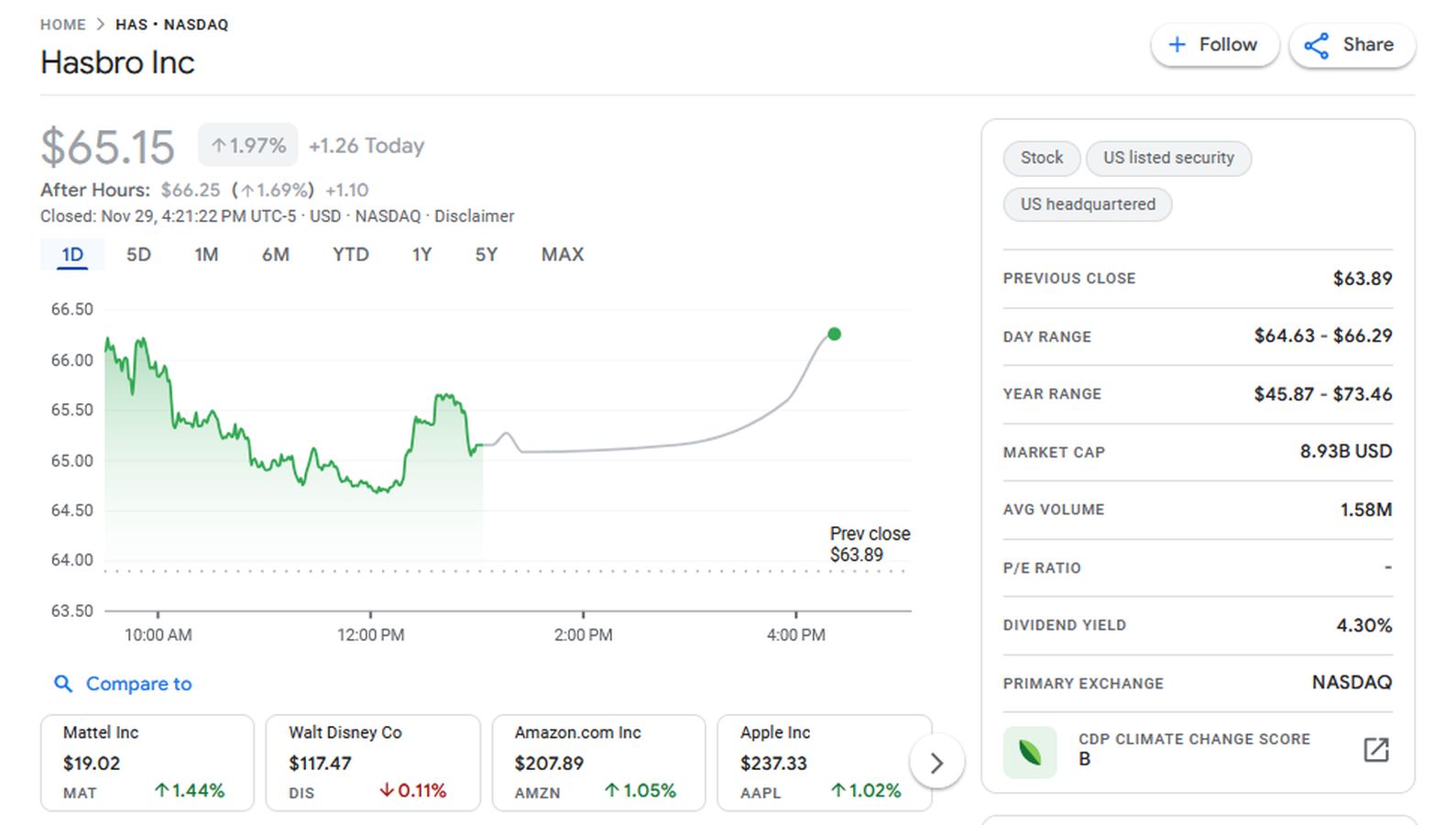Viewport: 1456px width, 825px height.
Task: Open the Mattel Inc comparison card
Action: coord(148,763)
